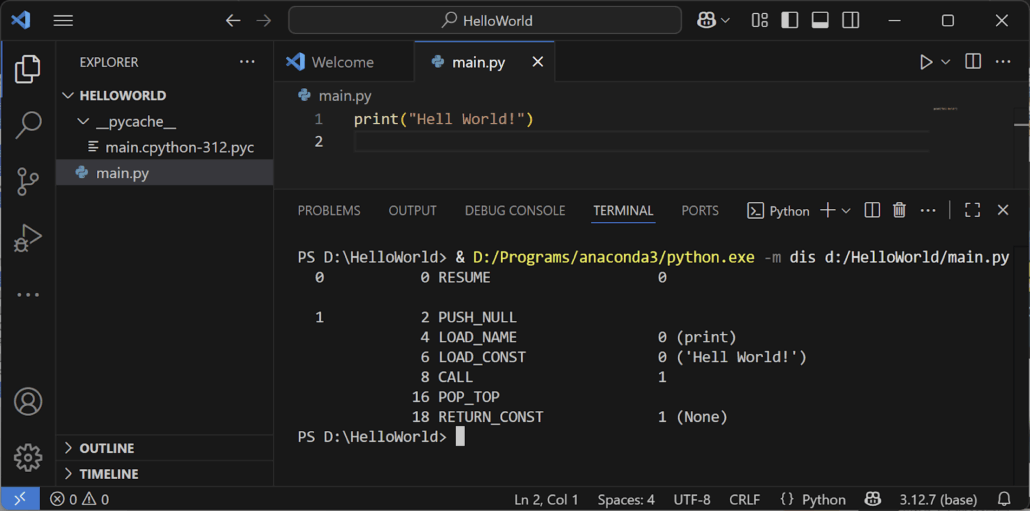Viewport: 1030px width, 511px height.
Task: Open the Search view in activity bar
Action: pyautogui.click(x=28, y=125)
